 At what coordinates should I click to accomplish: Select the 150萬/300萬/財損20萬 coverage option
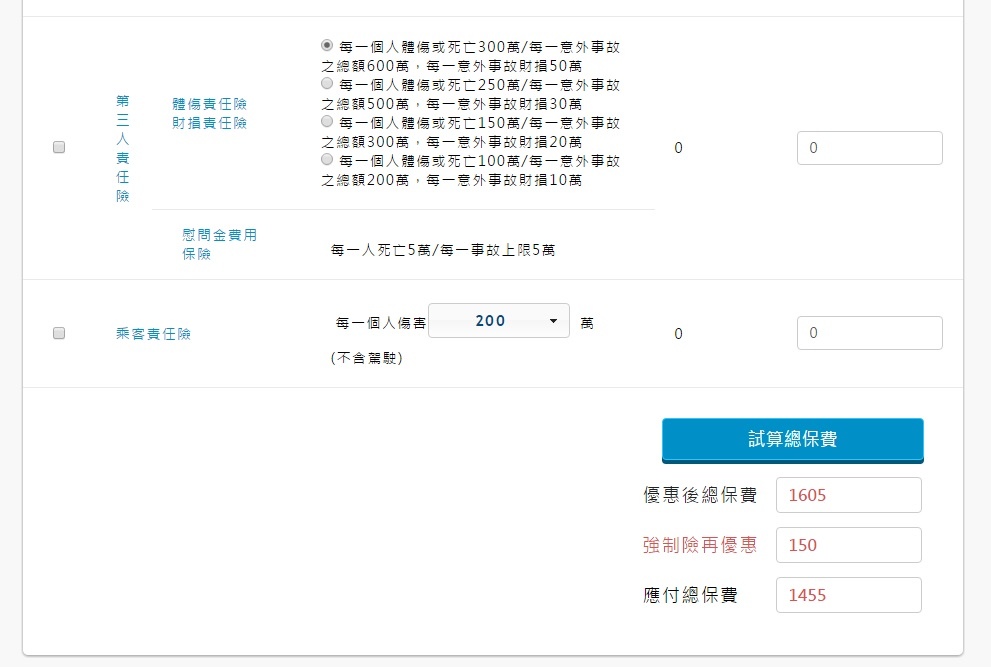point(327,121)
